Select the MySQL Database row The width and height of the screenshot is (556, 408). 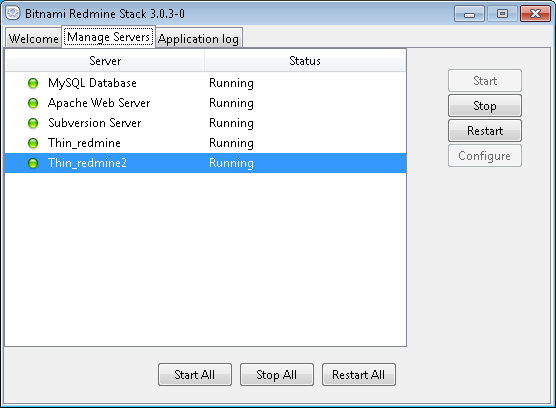206,83
